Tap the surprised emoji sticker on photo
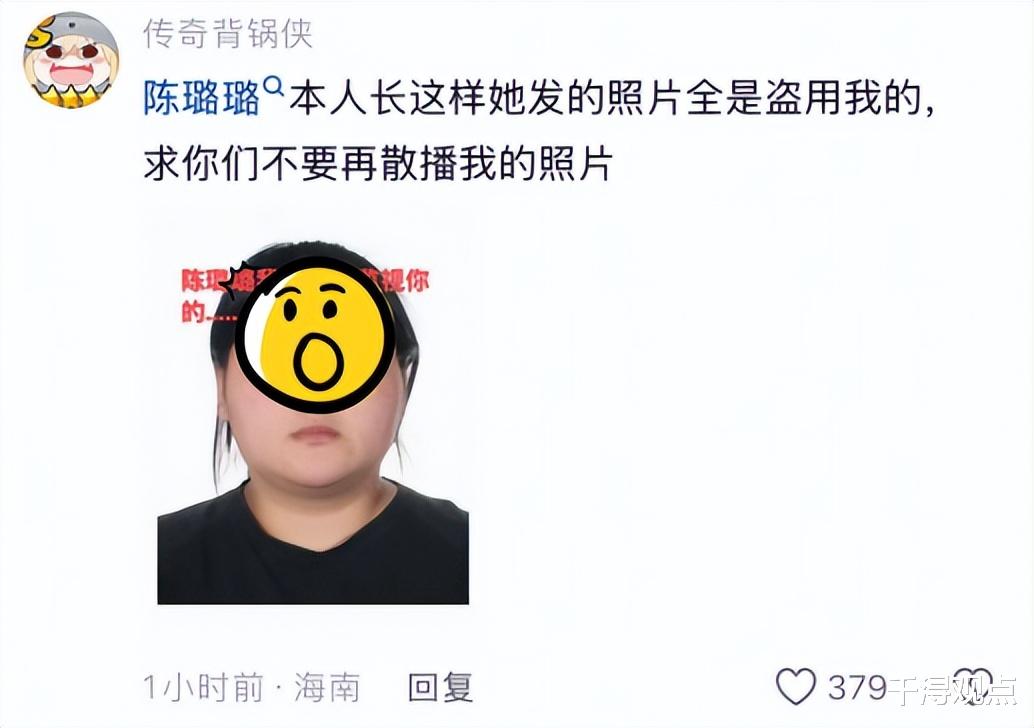This screenshot has width=1034, height=728. tap(315, 334)
